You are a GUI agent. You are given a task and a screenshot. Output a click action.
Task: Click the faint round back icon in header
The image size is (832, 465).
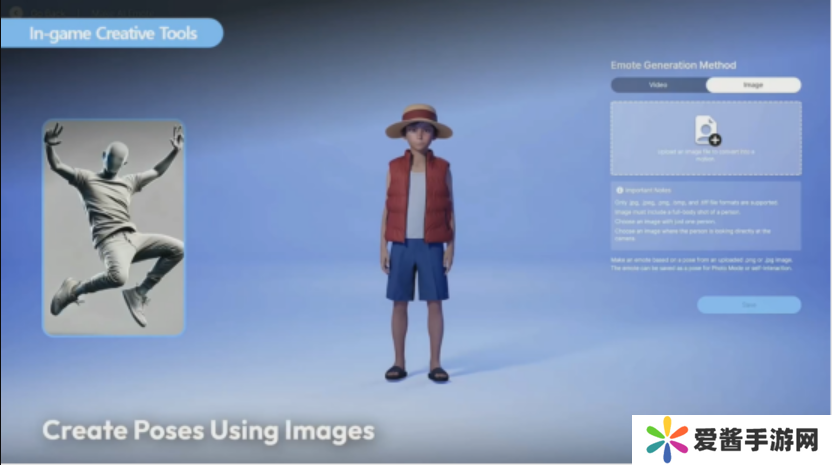pos(15,11)
